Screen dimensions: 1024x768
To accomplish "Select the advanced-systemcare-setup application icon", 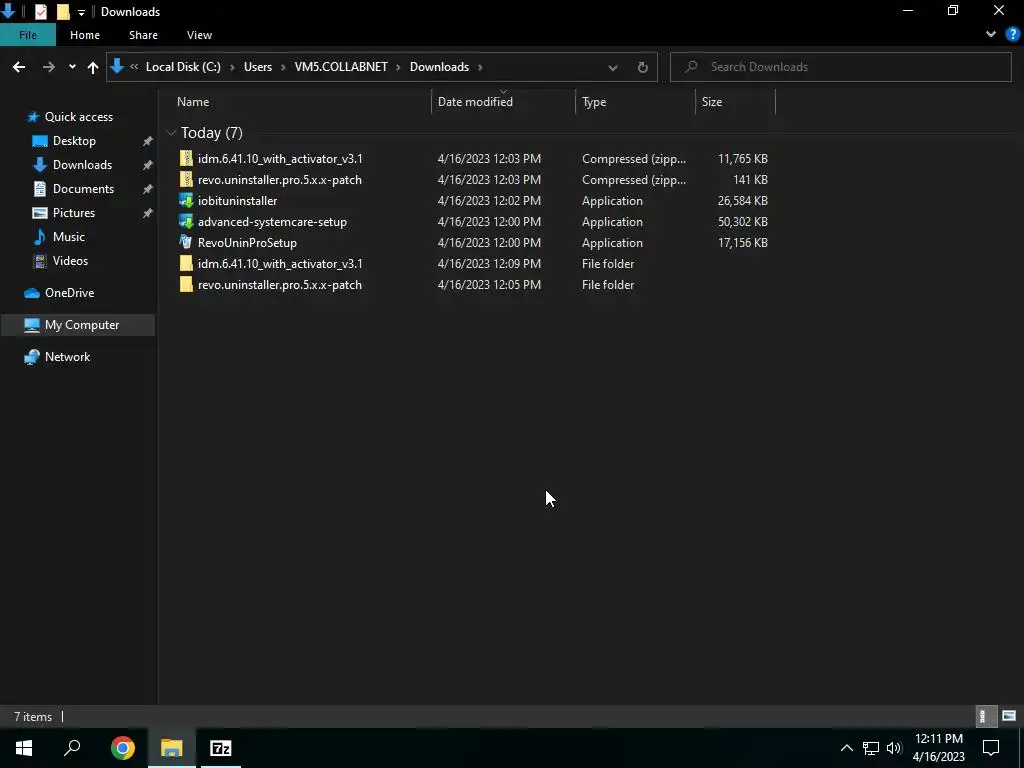I will pos(186,221).
